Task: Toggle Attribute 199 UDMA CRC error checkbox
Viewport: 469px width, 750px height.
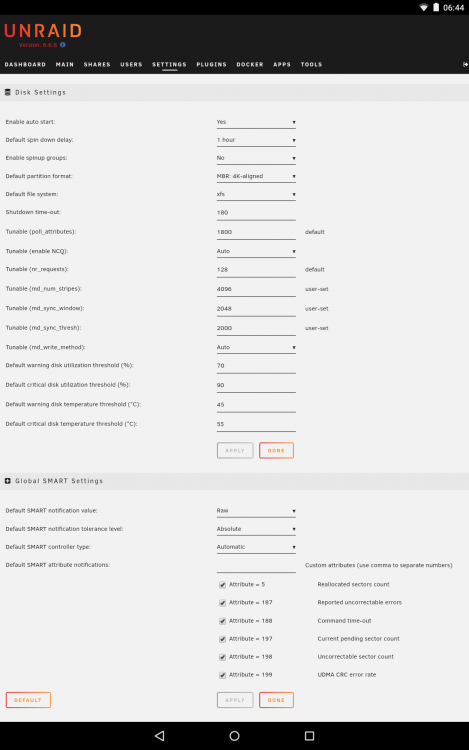Action: click(222, 675)
